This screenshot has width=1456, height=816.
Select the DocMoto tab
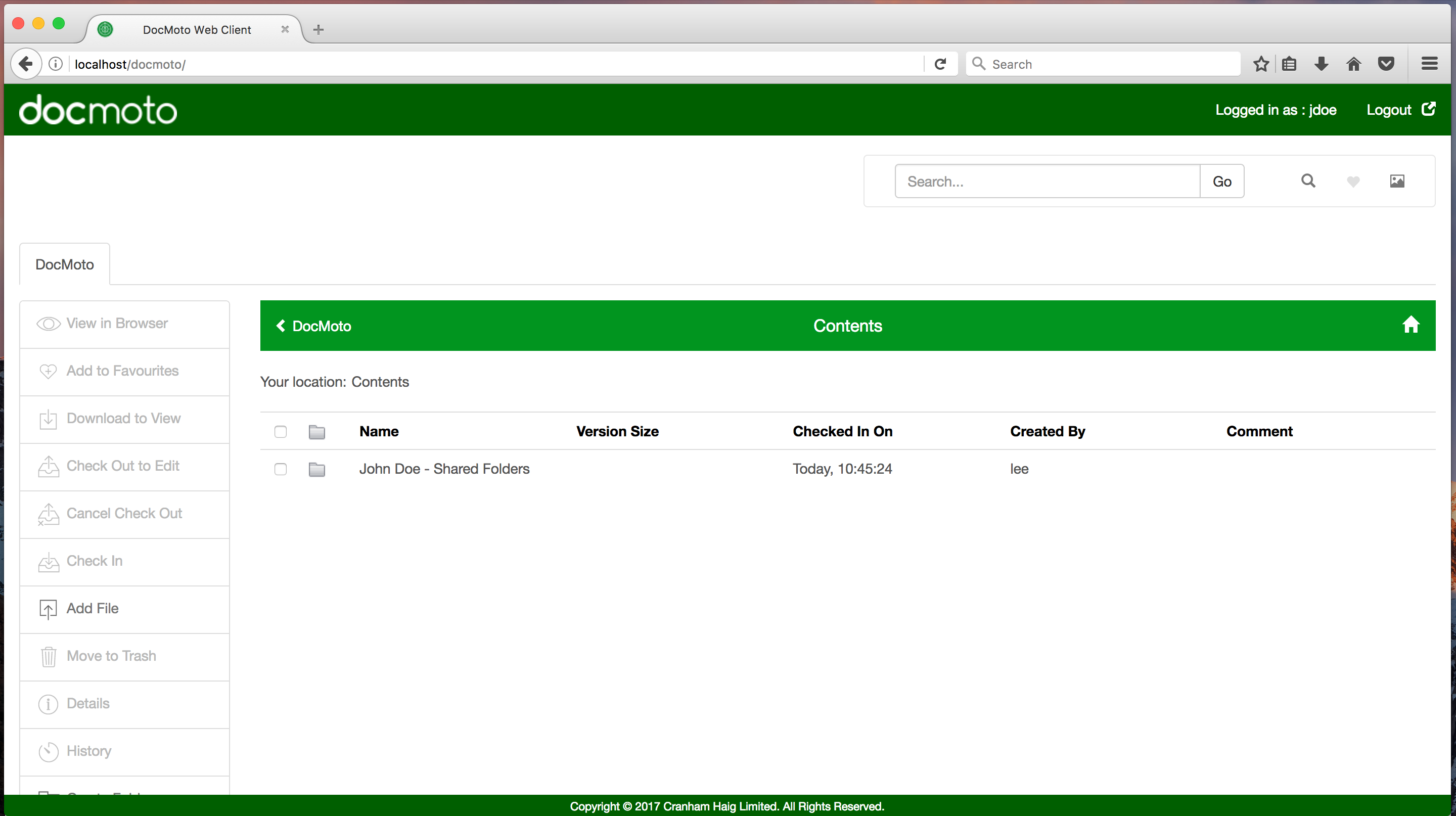tap(64, 264)
